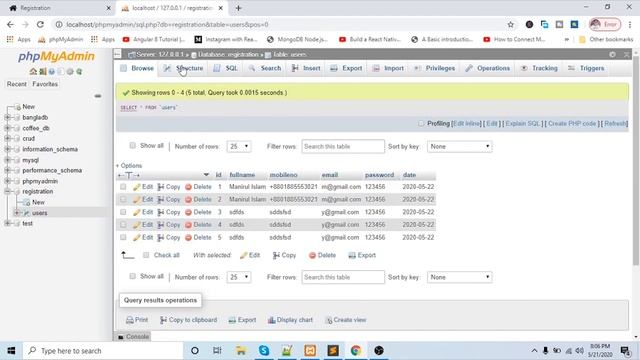The image size is (640, 360).
Task: Click the Edit pencil for row id 1
Action: coord(137,187)
